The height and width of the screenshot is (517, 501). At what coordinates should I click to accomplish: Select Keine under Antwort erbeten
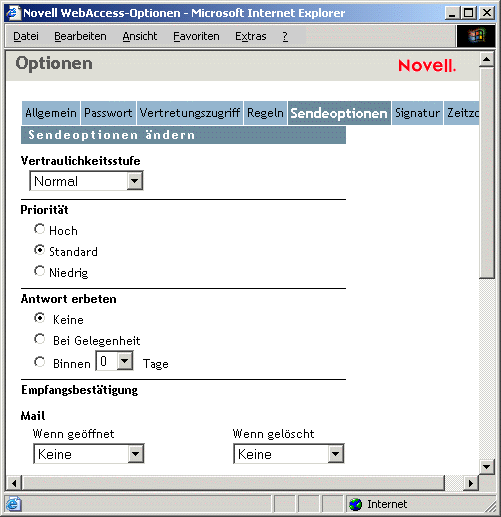(x=39, y=318)
